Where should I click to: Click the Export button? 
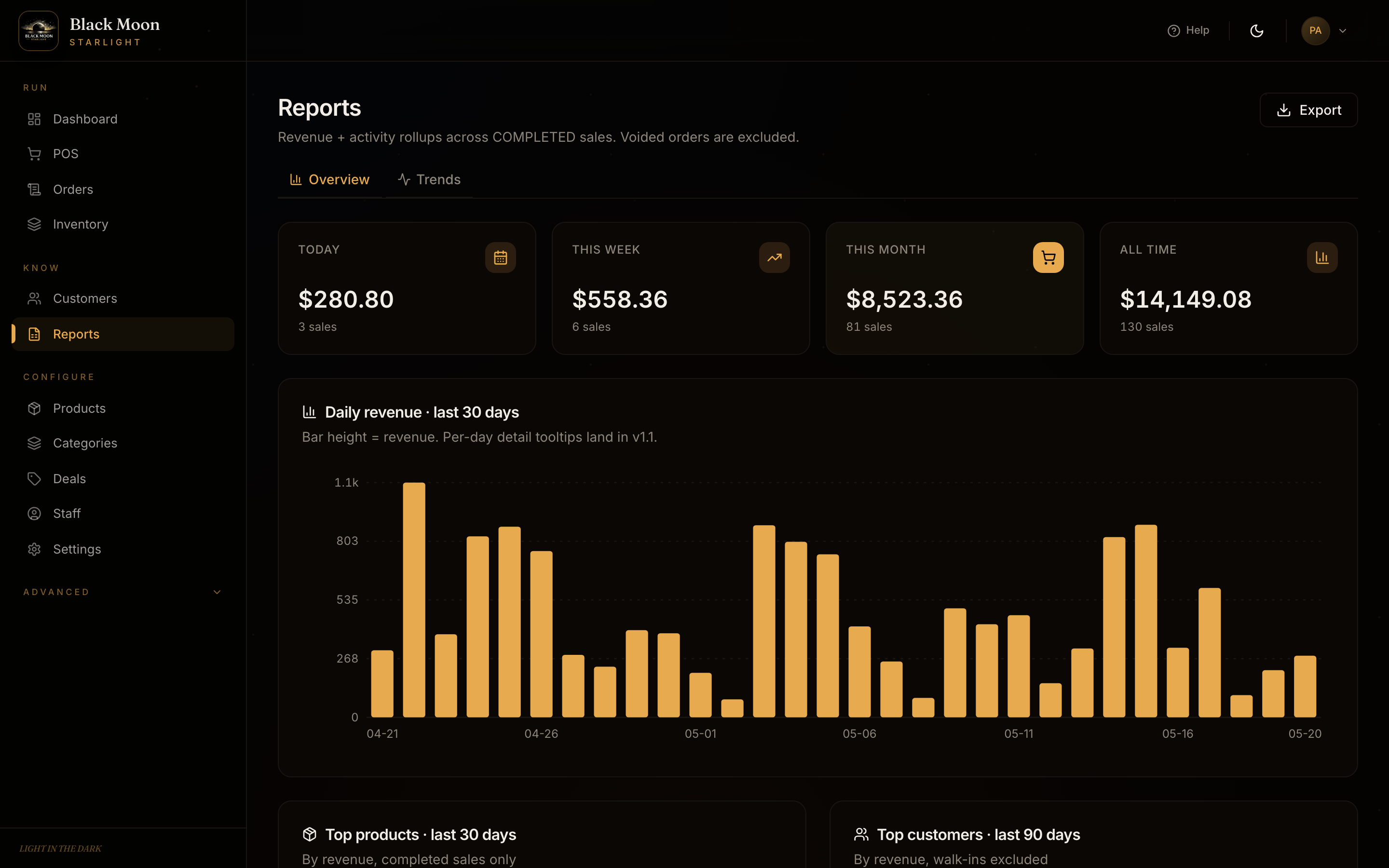(x=1308, y=109)
